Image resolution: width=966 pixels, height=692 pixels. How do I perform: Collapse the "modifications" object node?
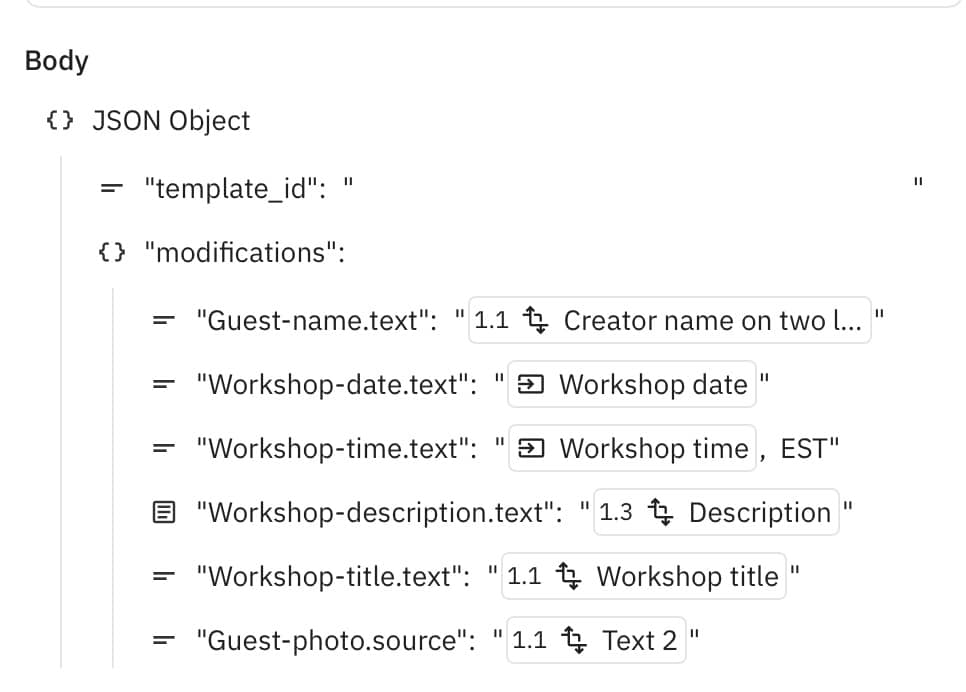[x=112, y=252]
